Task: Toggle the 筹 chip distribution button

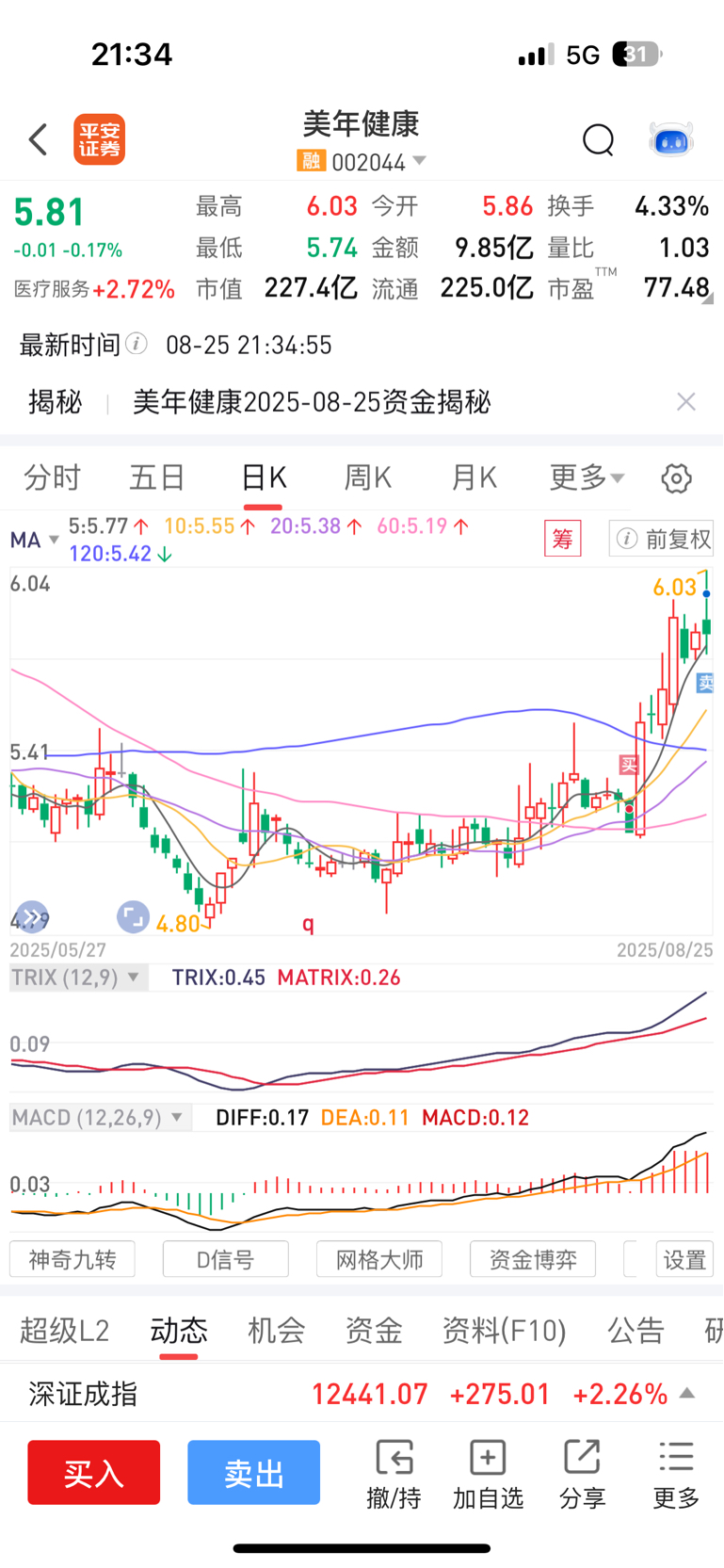Action: [563, 539]
